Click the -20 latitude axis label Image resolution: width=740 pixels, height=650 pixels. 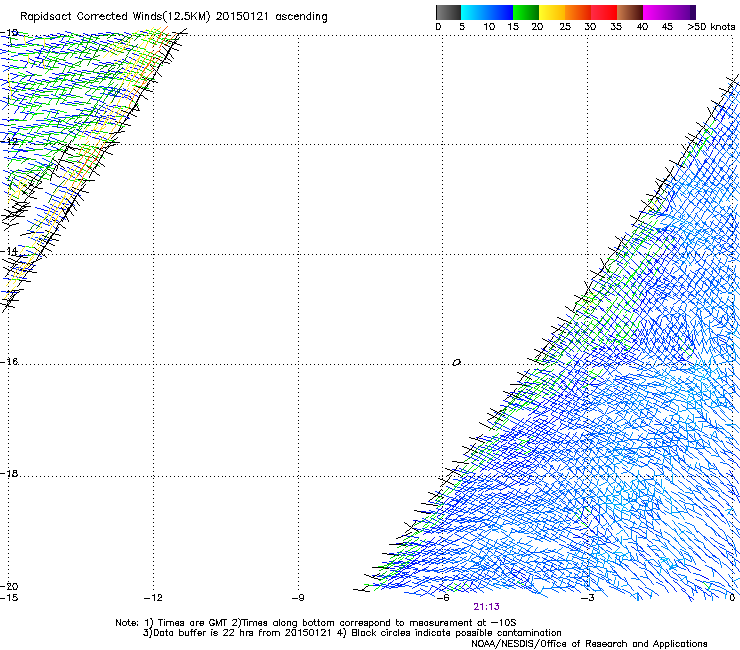9,586
